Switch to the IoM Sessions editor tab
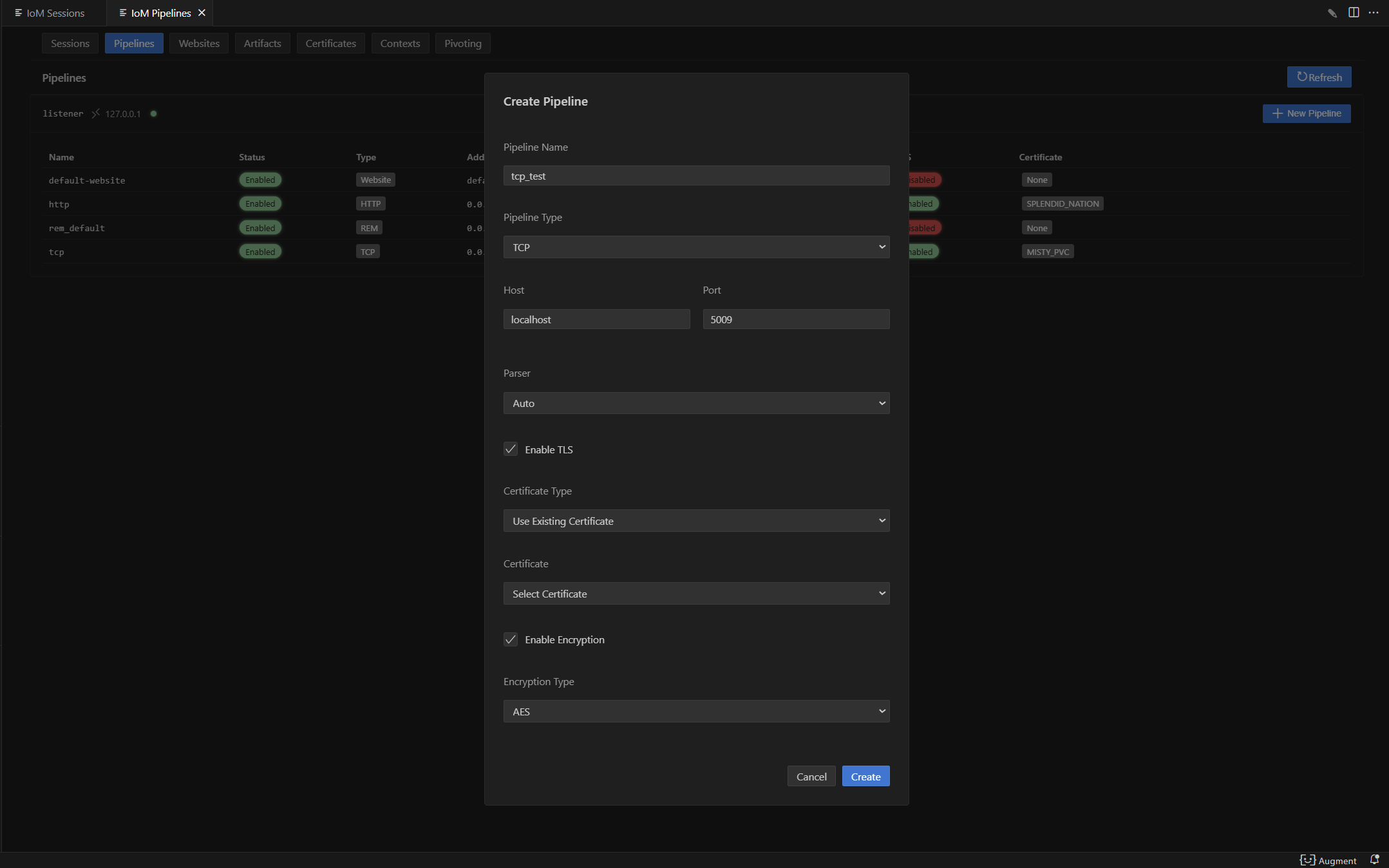This screenshot has width=1389, height=868. 55,13
